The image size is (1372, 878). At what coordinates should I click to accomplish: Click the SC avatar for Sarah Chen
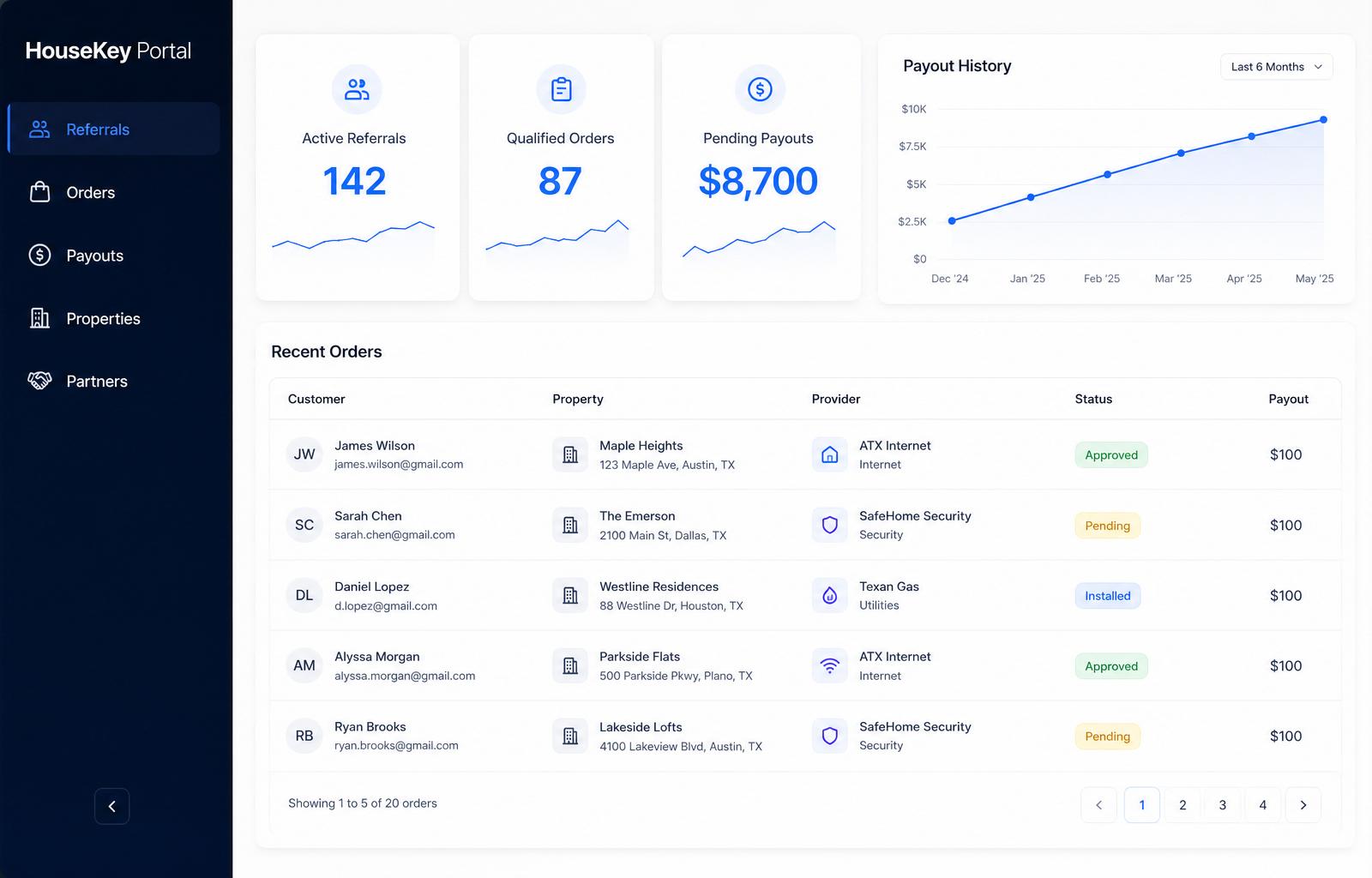pos(304,525)
